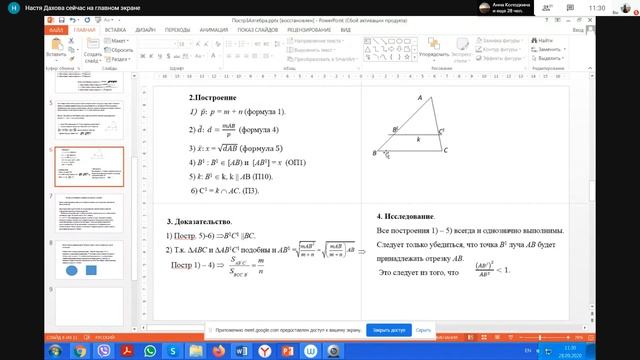Click the '2.Построение' heading on the slide
Screen dimensions: 640x360
(213, 98)
